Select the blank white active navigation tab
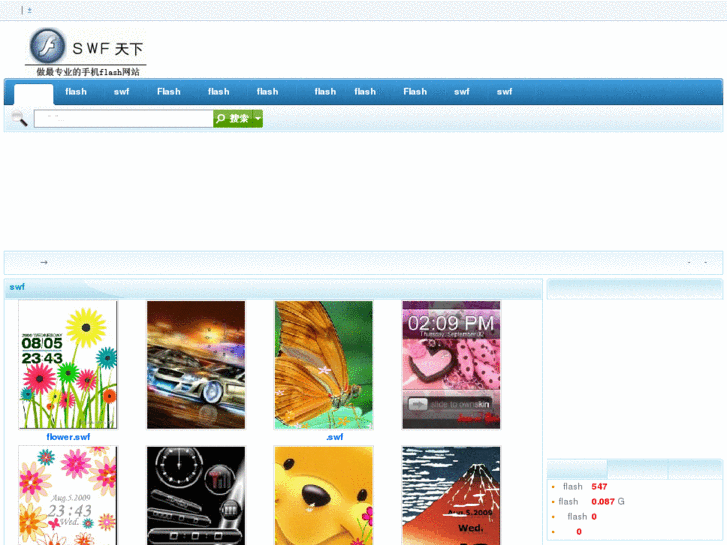 click(x=33, y=93)
